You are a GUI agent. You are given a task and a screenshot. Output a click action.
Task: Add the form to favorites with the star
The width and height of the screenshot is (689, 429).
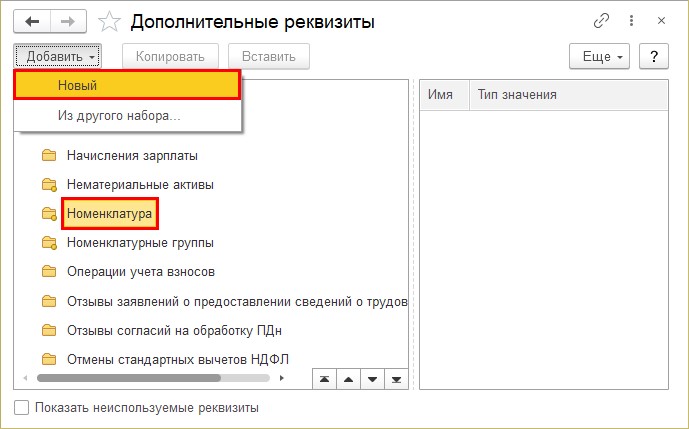tap(111, 21)
